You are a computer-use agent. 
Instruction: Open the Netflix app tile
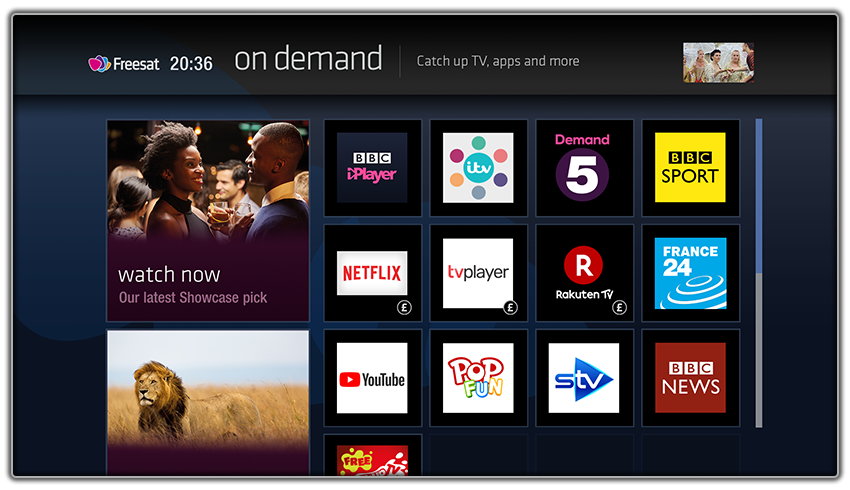pyautogui.click(x=372, y=273)
